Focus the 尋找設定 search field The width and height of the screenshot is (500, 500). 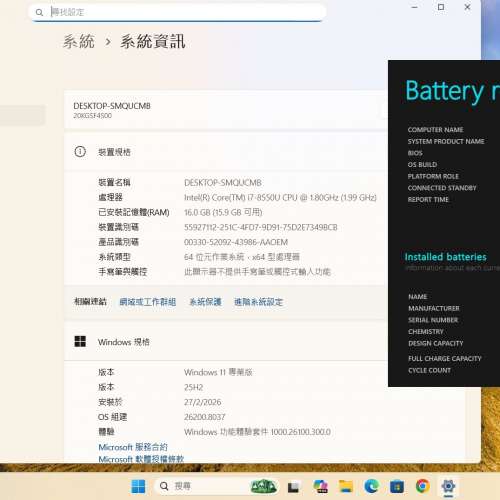(x=178, y=13)
